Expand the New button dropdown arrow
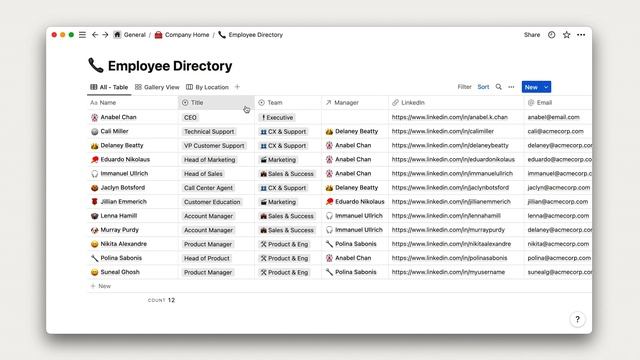Image resolution: width=640 pixels, height=360 pixels. pos(546,87)
